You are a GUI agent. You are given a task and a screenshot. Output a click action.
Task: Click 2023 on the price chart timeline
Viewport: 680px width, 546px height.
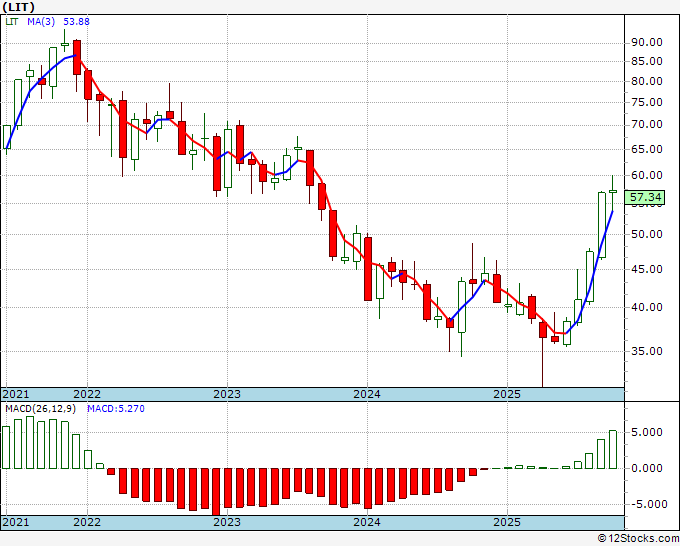tap(227, 394)
